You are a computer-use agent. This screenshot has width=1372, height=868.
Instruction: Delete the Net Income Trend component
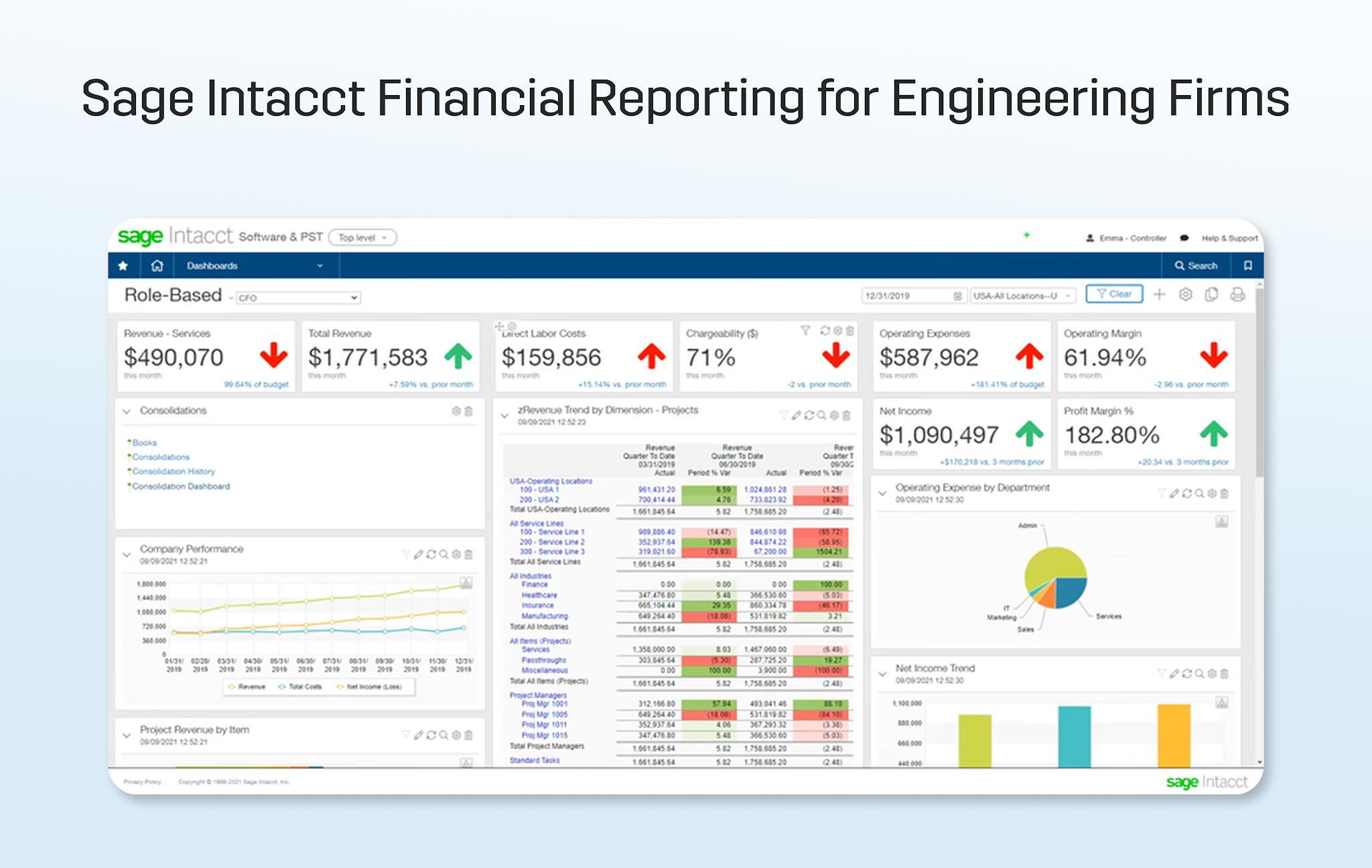[1224, 674]
